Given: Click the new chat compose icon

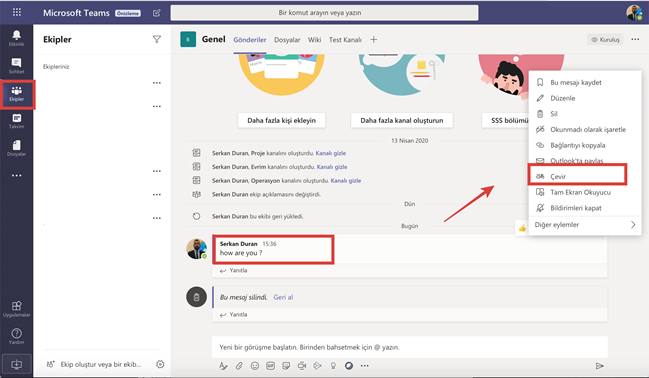Looking at the screenshot, I should (x=156, y=13).
